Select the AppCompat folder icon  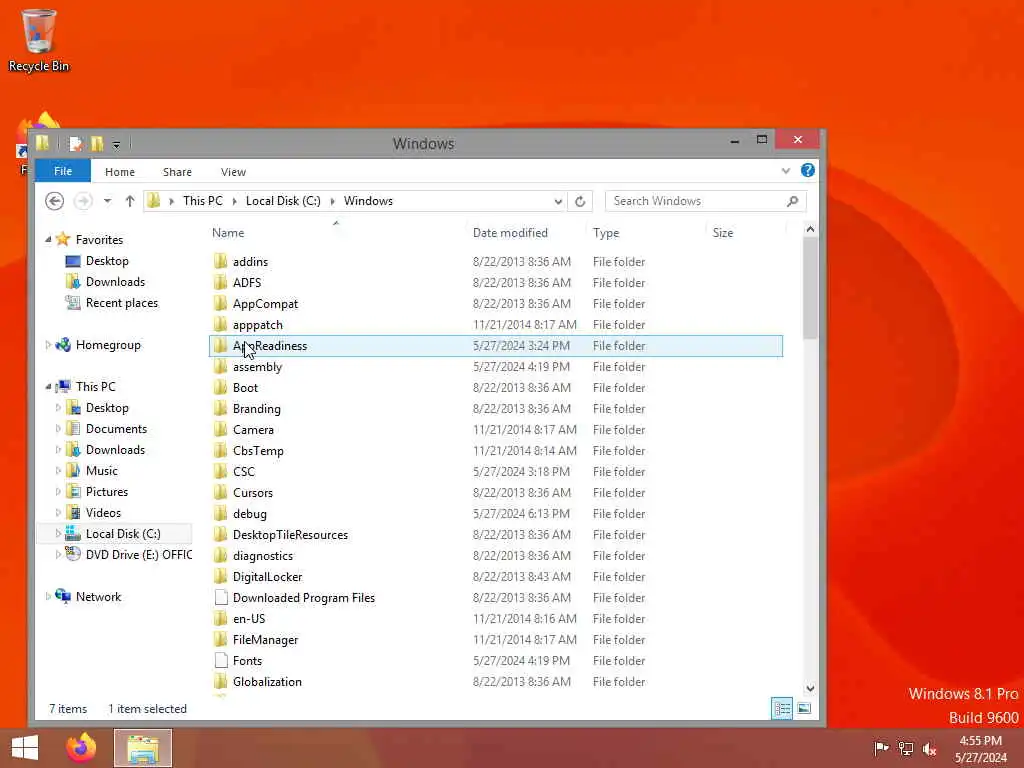(x=221, y=304)
